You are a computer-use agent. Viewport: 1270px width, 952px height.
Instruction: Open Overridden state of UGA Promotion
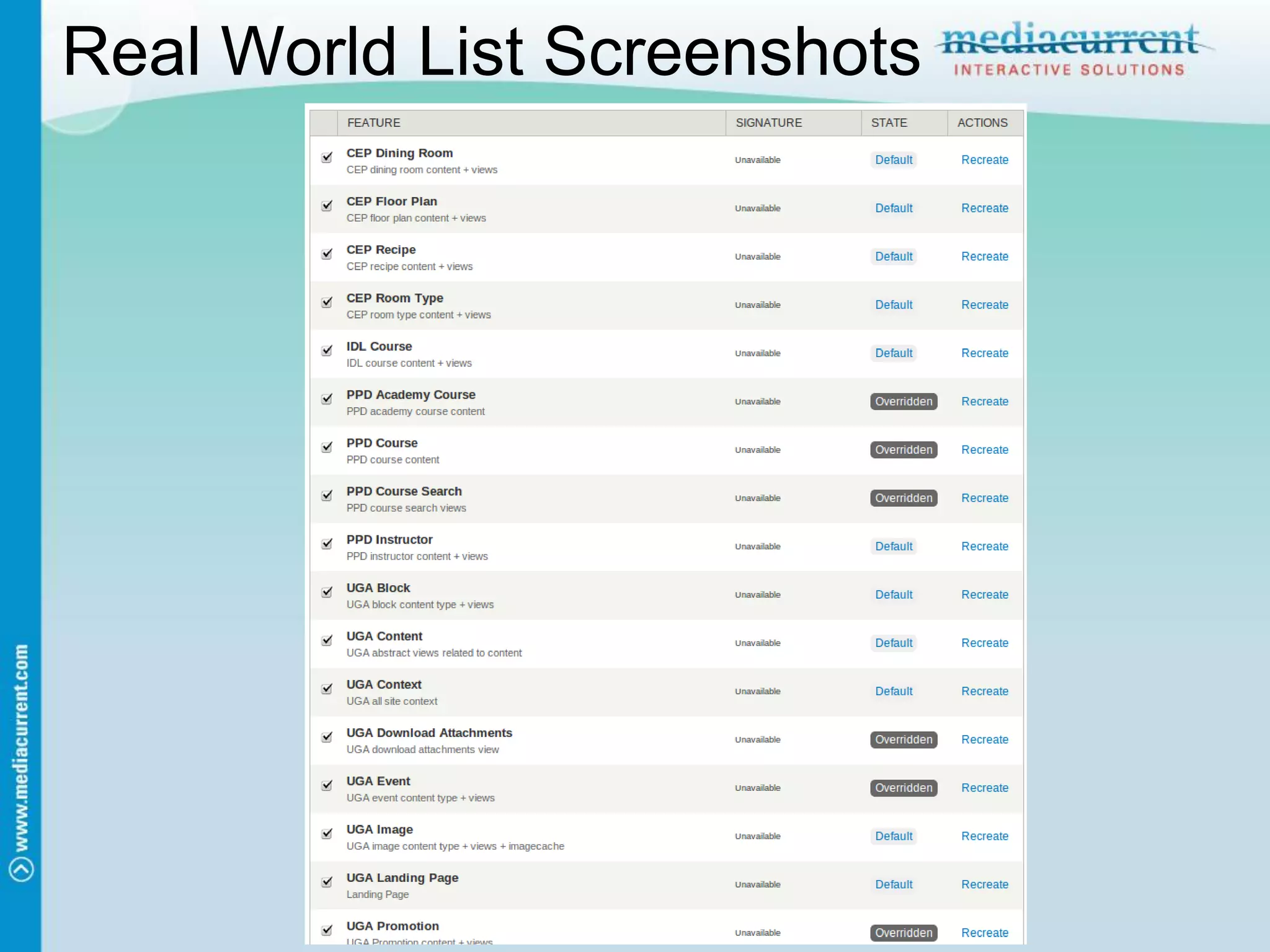coord(904,933)
